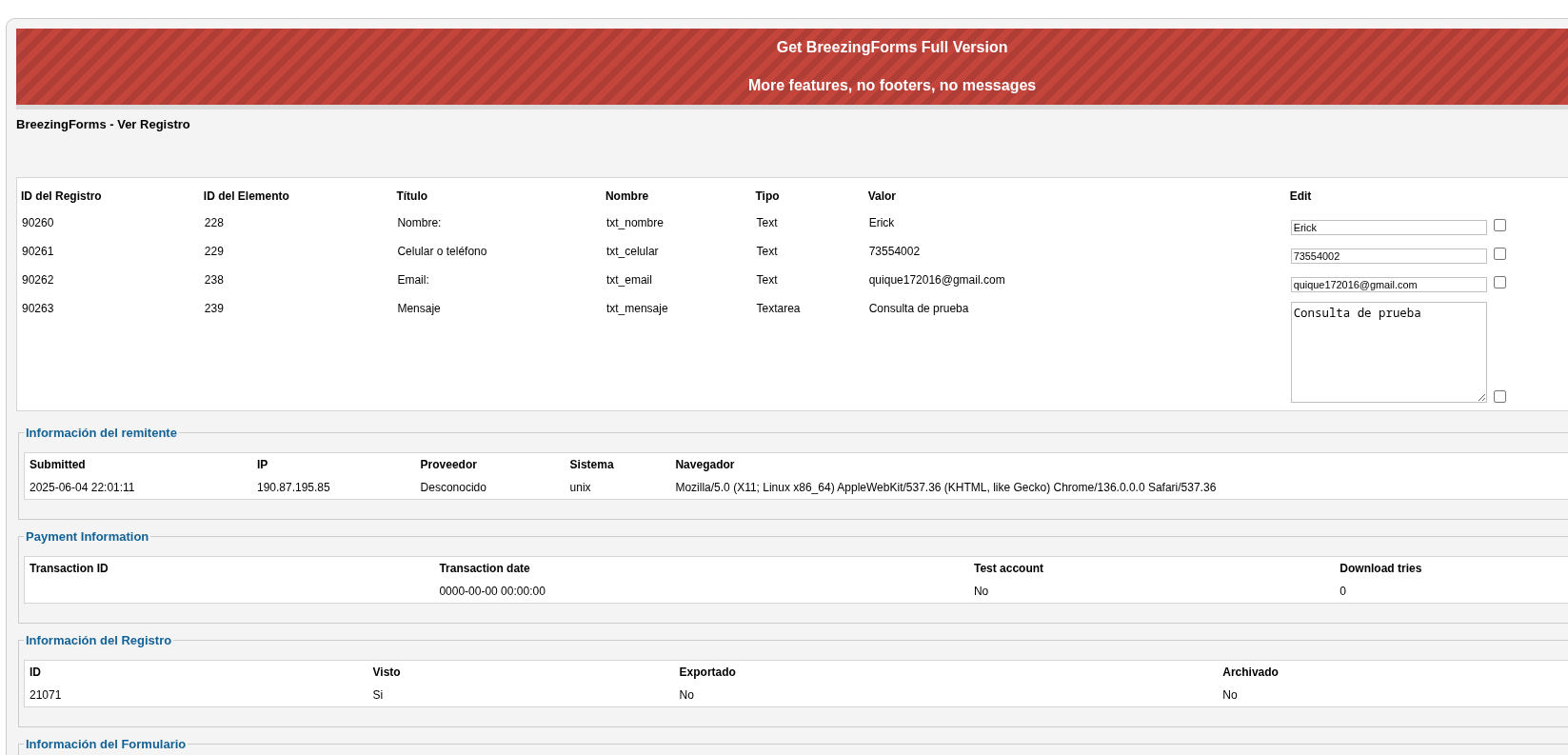This screenshot has width=1568, height=755.
Task: Click the value 'Erick' in Valor column
Action: pos(882,223)
